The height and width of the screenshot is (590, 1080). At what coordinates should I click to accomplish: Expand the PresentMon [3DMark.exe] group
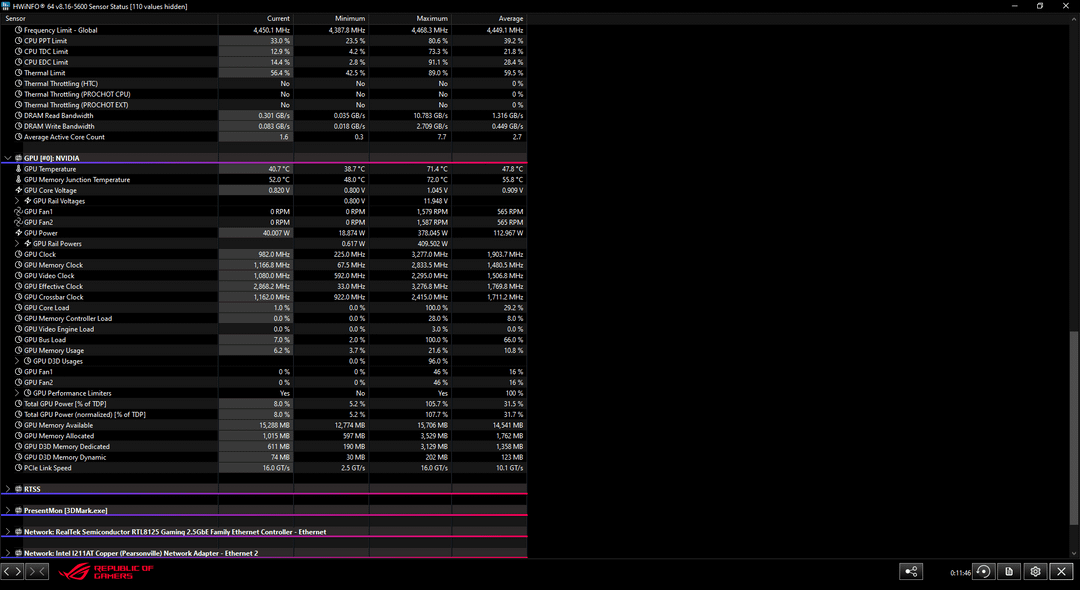tap(8, 511)
